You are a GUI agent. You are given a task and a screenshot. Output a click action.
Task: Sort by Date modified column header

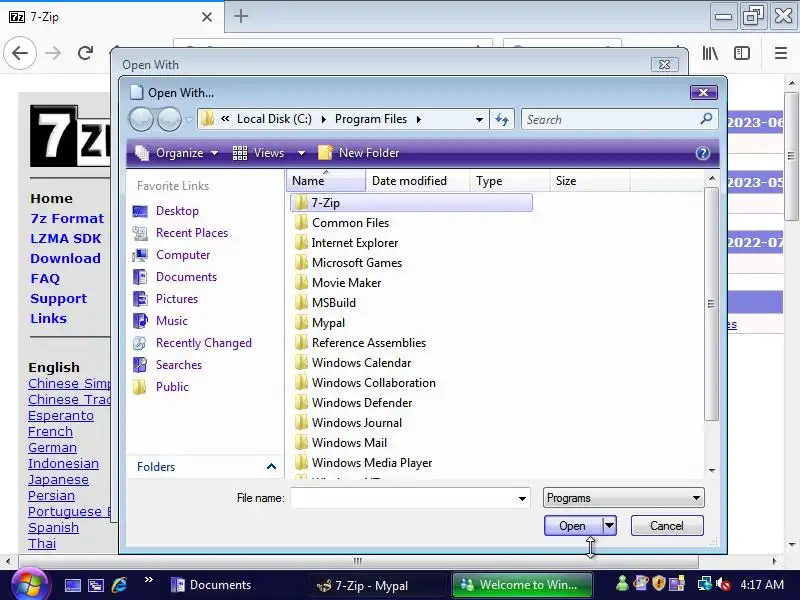417,181
